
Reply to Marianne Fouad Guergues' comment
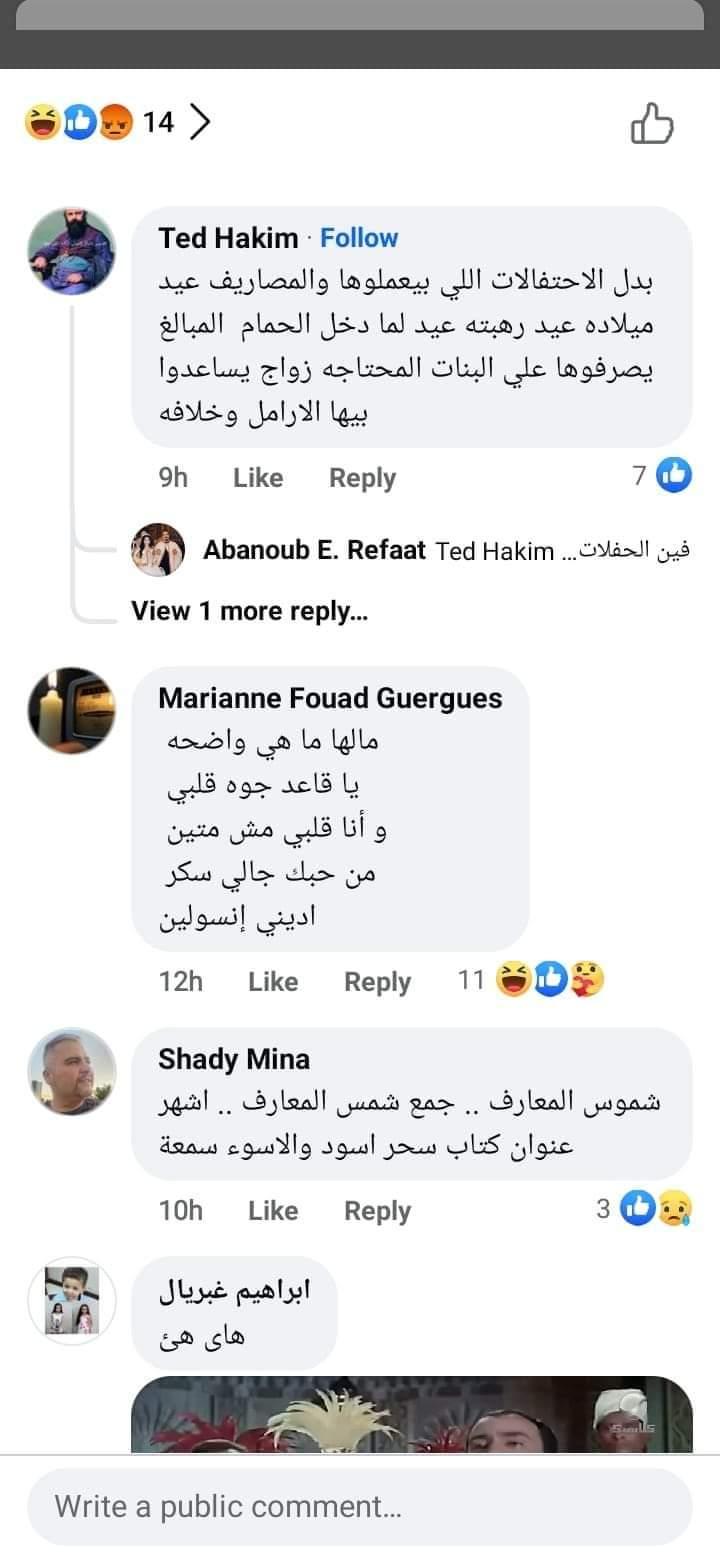coord(377,982)
